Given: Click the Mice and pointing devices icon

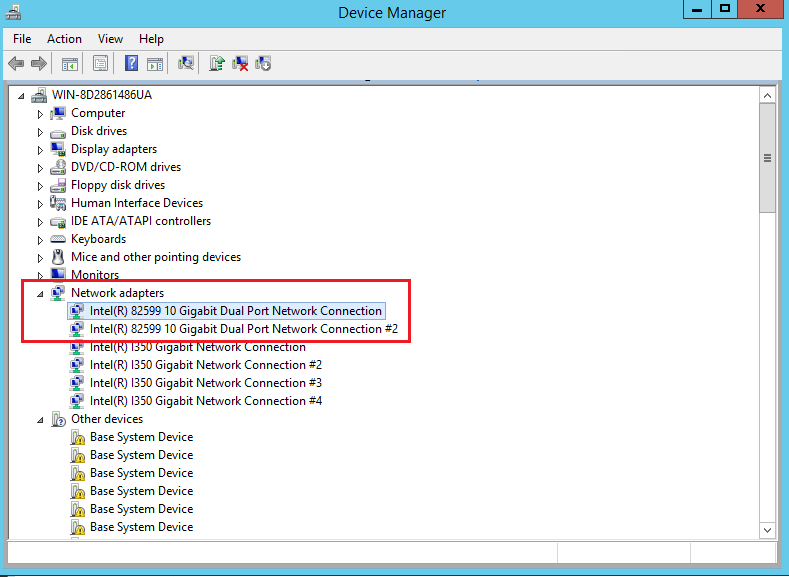Looking at the screenshot, I should coord(58,257).
